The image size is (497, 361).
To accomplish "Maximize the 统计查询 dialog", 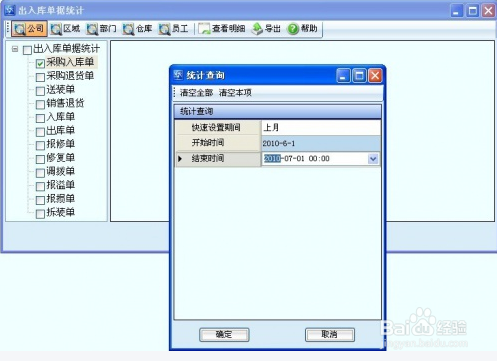I will coord(359,76).
